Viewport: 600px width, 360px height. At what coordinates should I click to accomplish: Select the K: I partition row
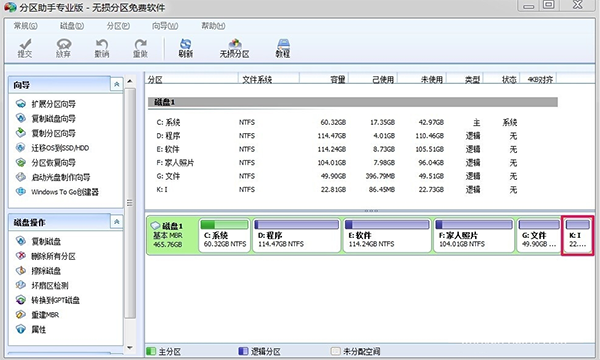pyautogui.click(x=352, y=189)
